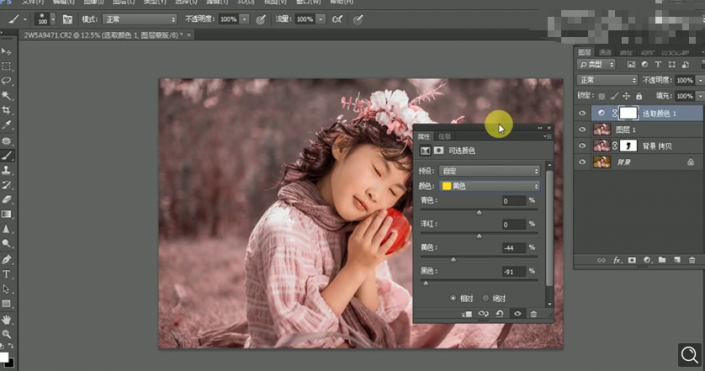
Task: Open the brush opacity slider arrow
Action: pos(245,19)
